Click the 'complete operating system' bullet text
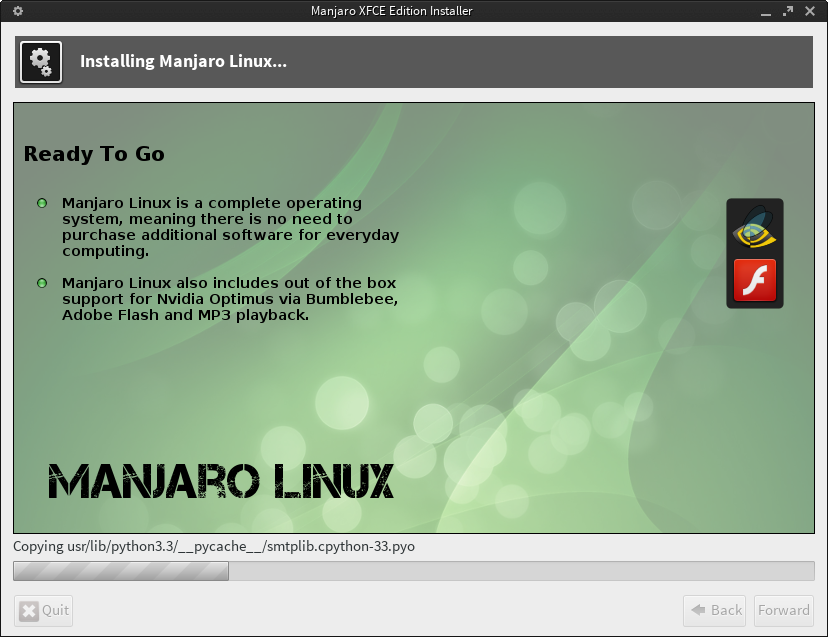Viewport: 828px width, 637px height. coord(230,227)
